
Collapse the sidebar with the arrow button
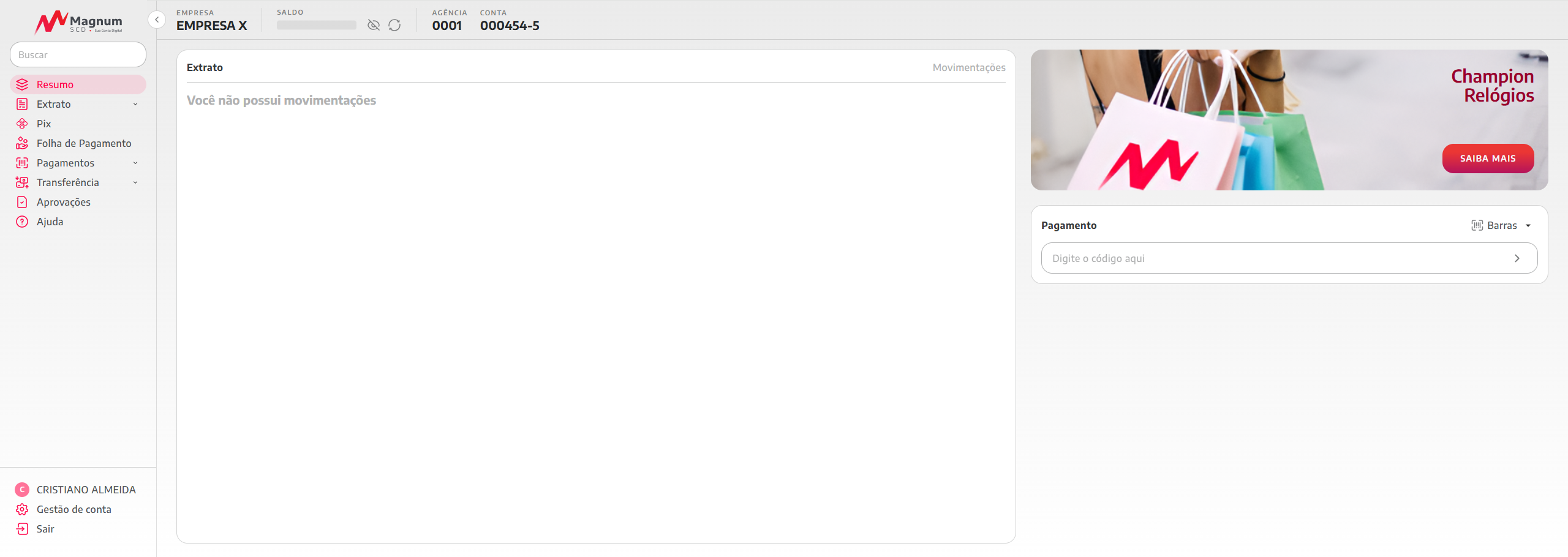(157, 20)
